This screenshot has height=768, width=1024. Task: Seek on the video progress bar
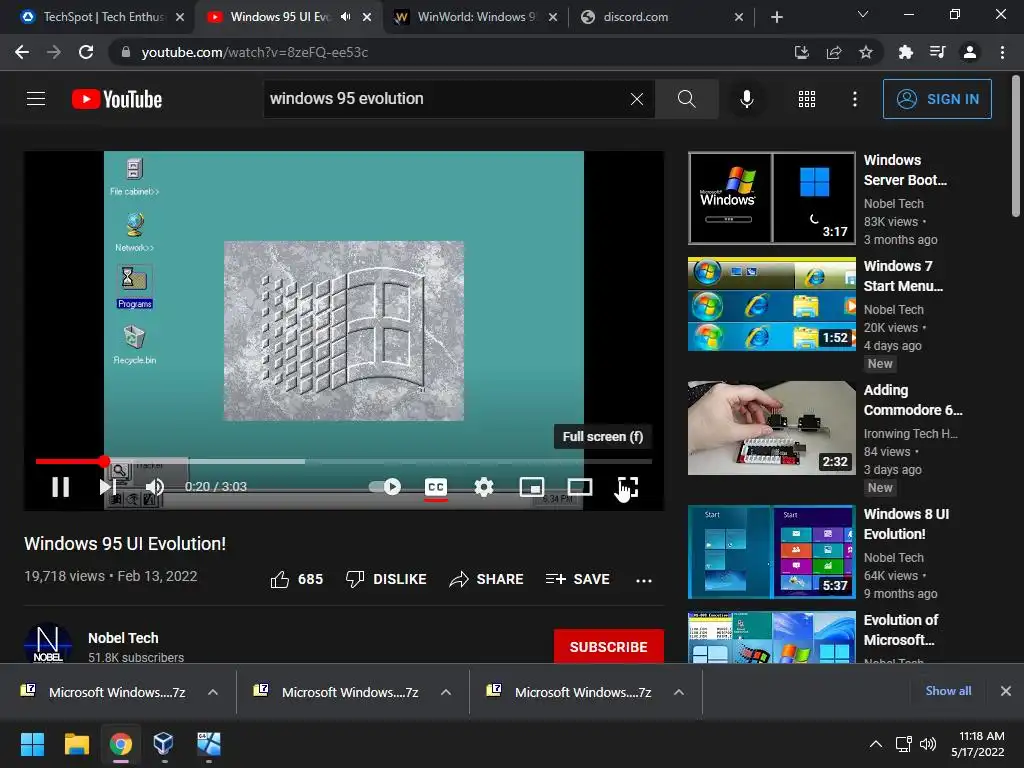click(344, 462)
